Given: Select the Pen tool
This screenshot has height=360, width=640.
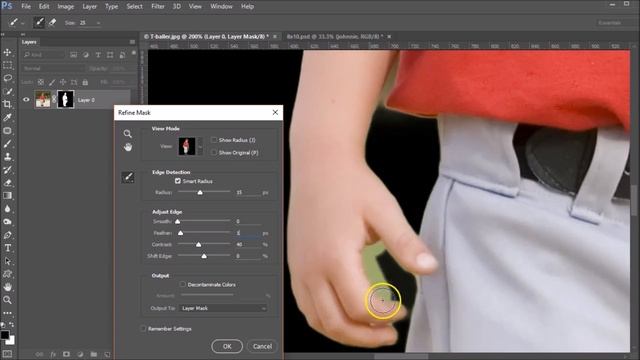Looking at the screenshot, I should (x=7, y=235).
